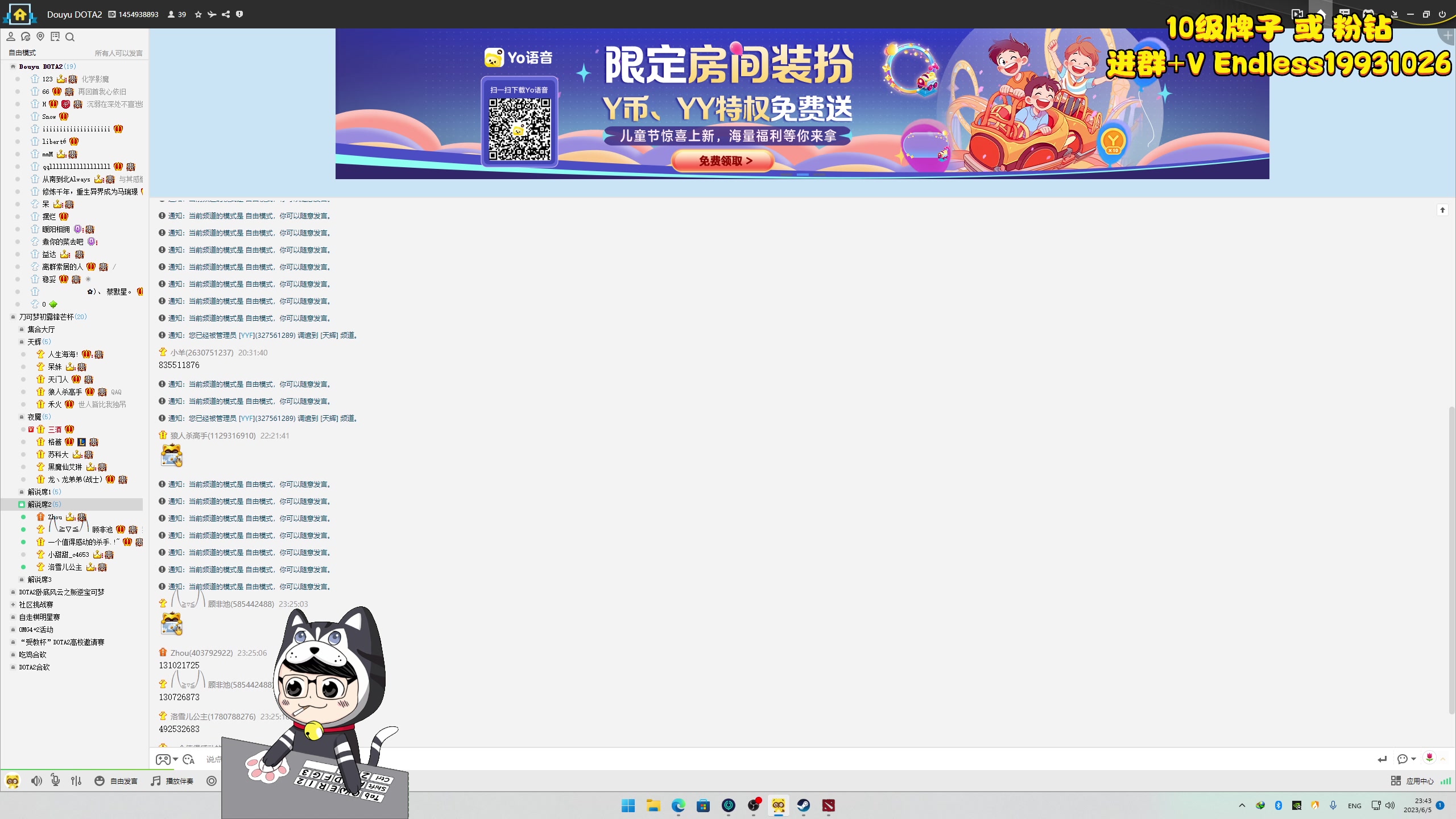Open the Windows Start button on the taskbar
Screen dimensions: 1456x819
pyautogui.click(x=628, y=805)
